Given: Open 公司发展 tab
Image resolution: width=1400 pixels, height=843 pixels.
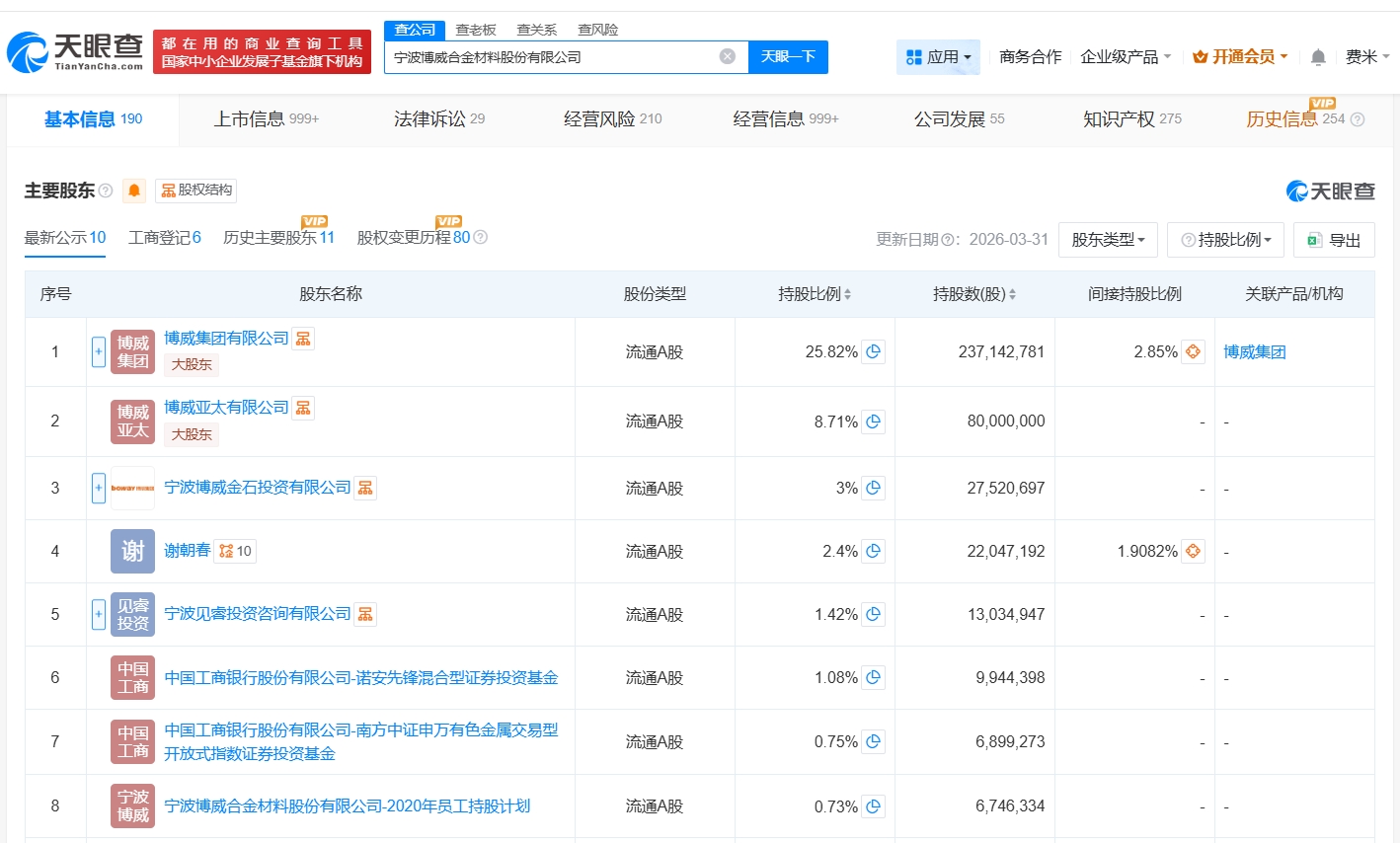Looking at the screenshot, I should [959, 119].
